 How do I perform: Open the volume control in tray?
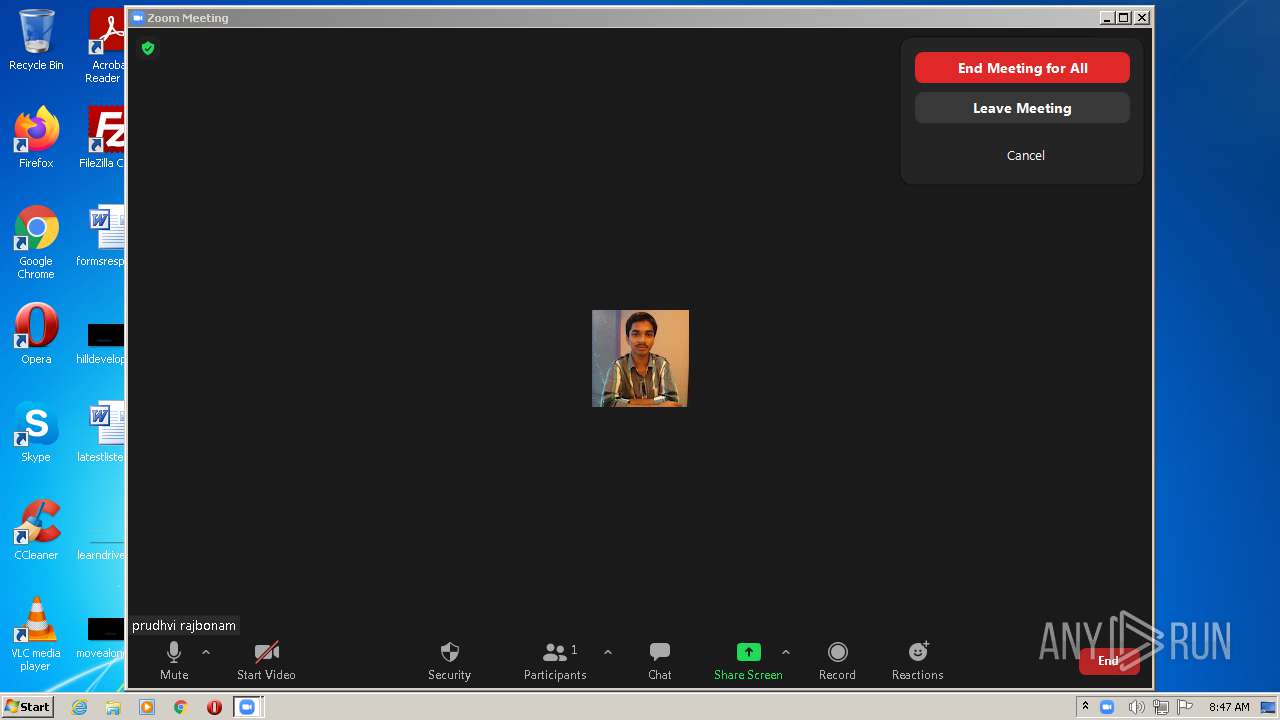tap(1135, 707)
